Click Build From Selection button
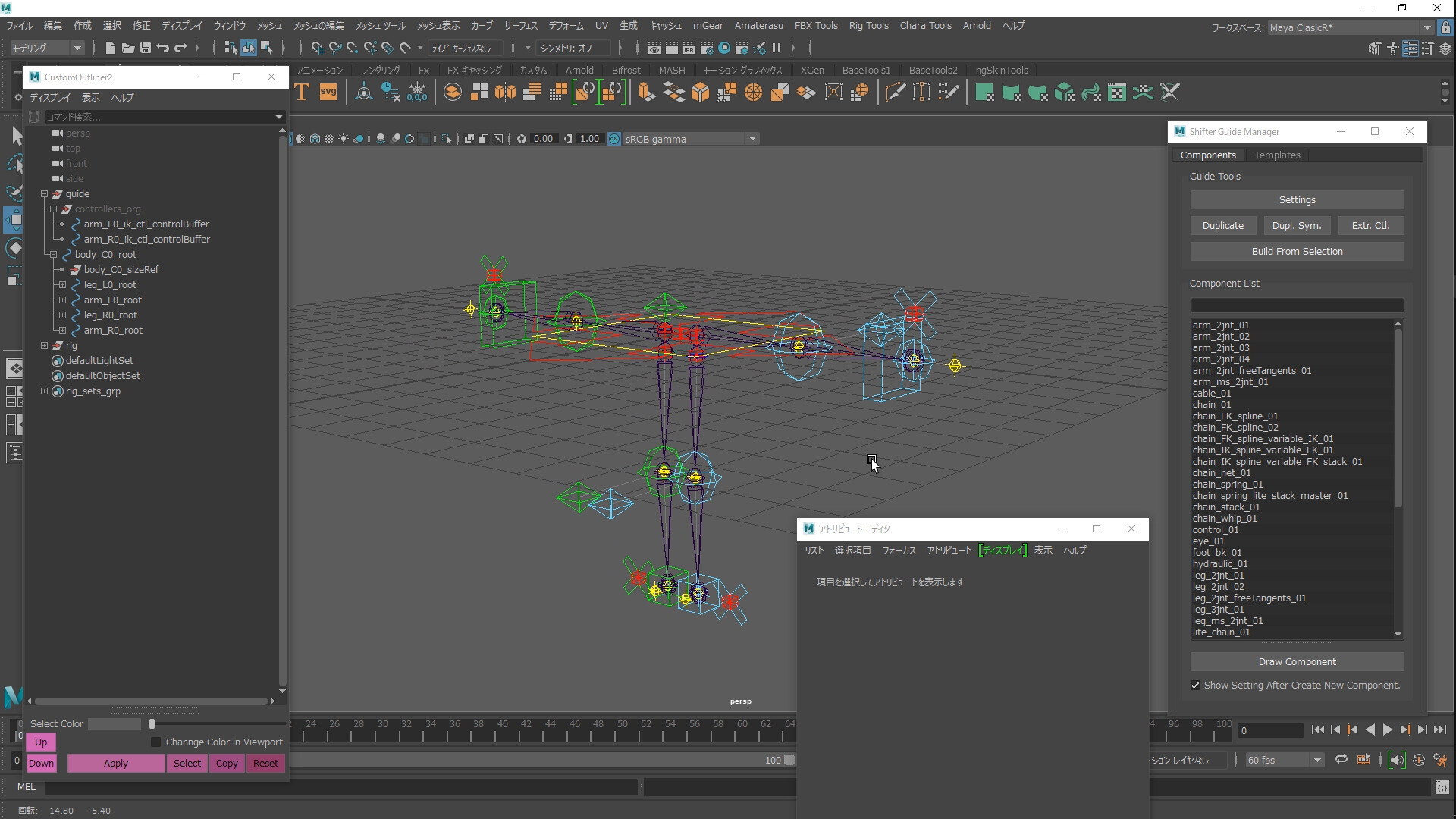1456x819 pixels. pyautogui.click(x=1297, y=252)
